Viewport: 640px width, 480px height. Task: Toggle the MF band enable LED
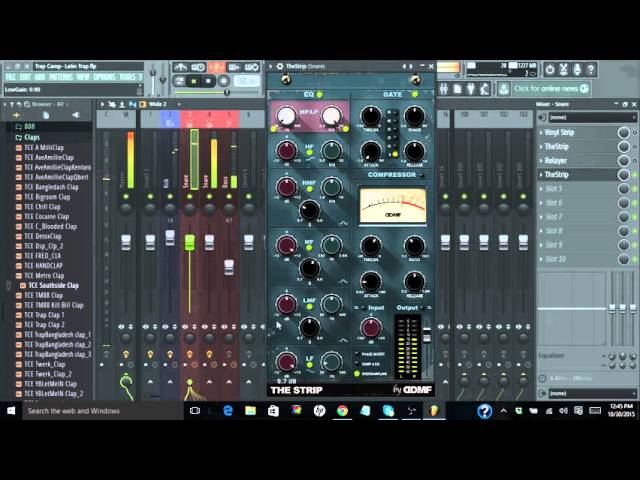pos(309,248)
